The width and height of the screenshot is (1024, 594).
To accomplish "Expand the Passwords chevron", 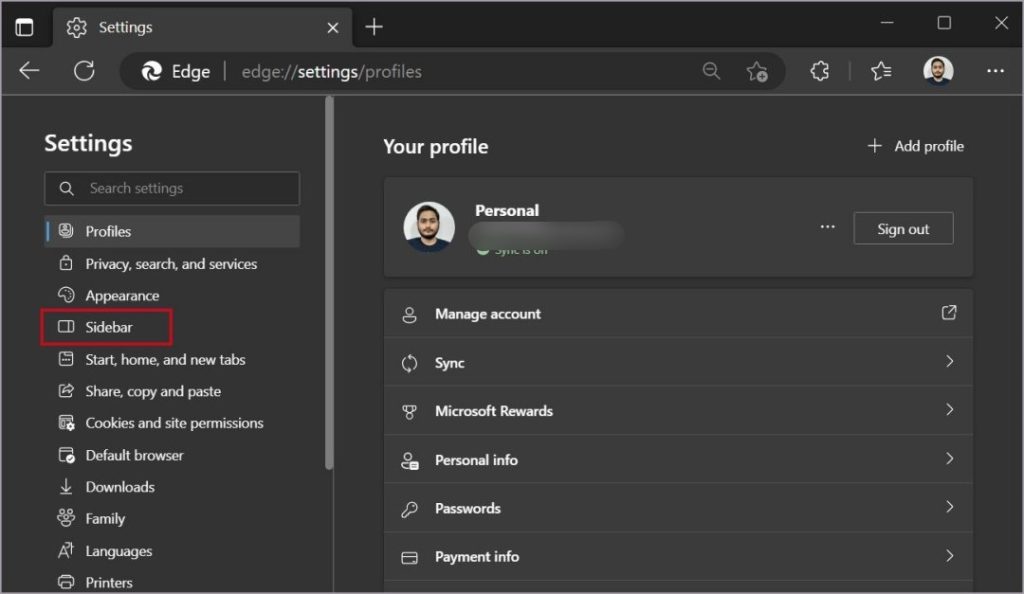I will pos(950,507).
